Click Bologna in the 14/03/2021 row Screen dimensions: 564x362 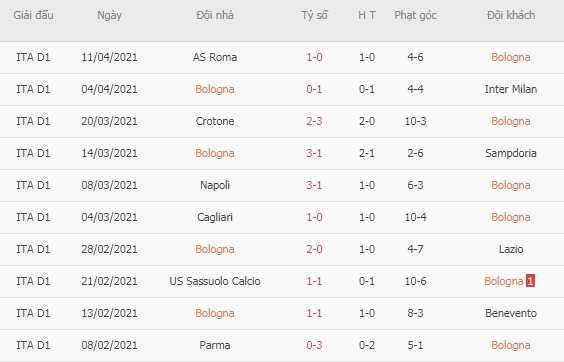point(215,153)
